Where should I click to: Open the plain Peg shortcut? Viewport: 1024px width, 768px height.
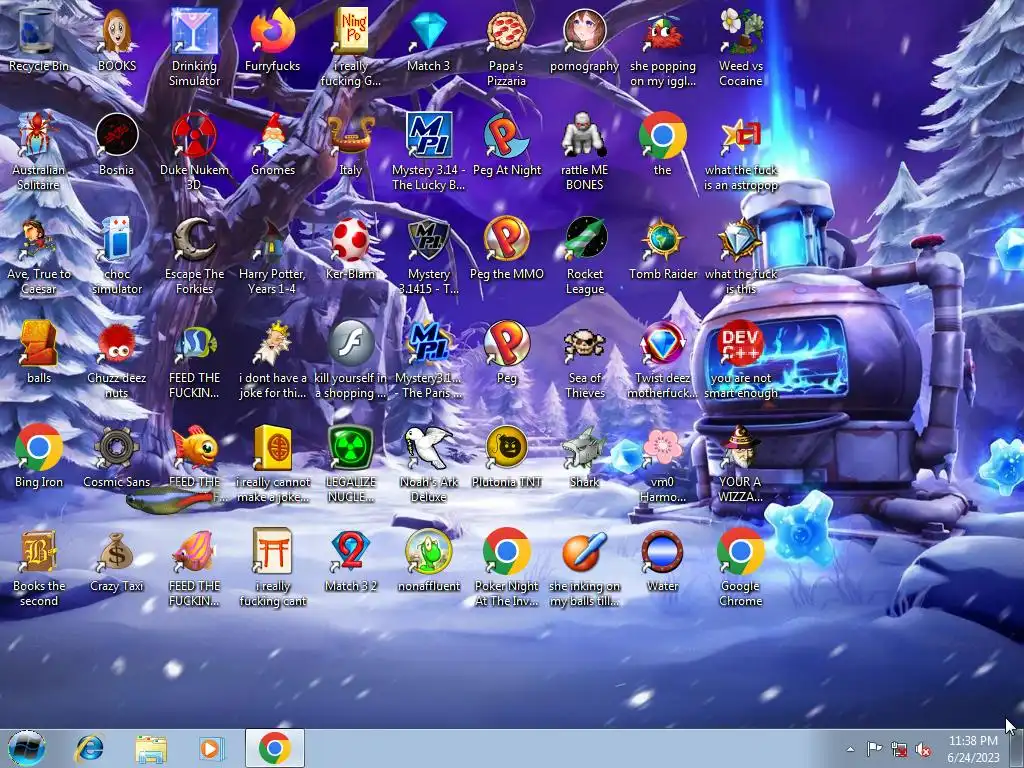[506, 352]
